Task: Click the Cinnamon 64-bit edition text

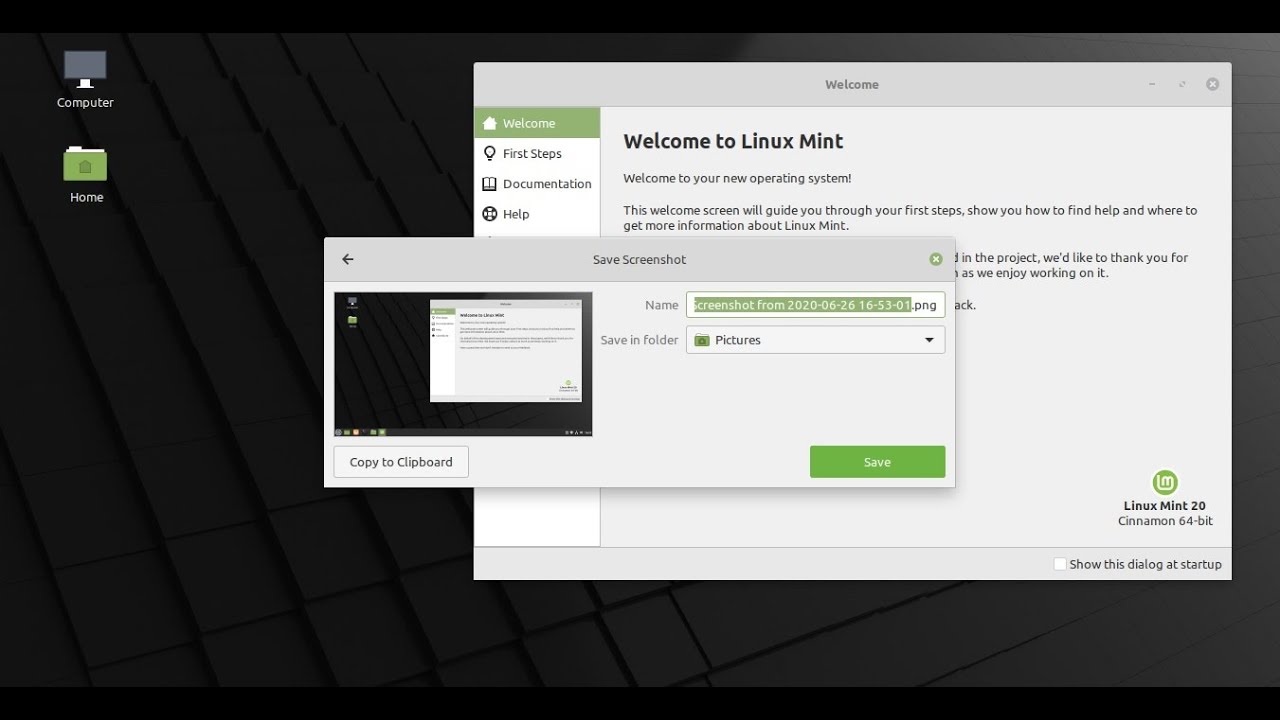Action: coord(1165,521)
